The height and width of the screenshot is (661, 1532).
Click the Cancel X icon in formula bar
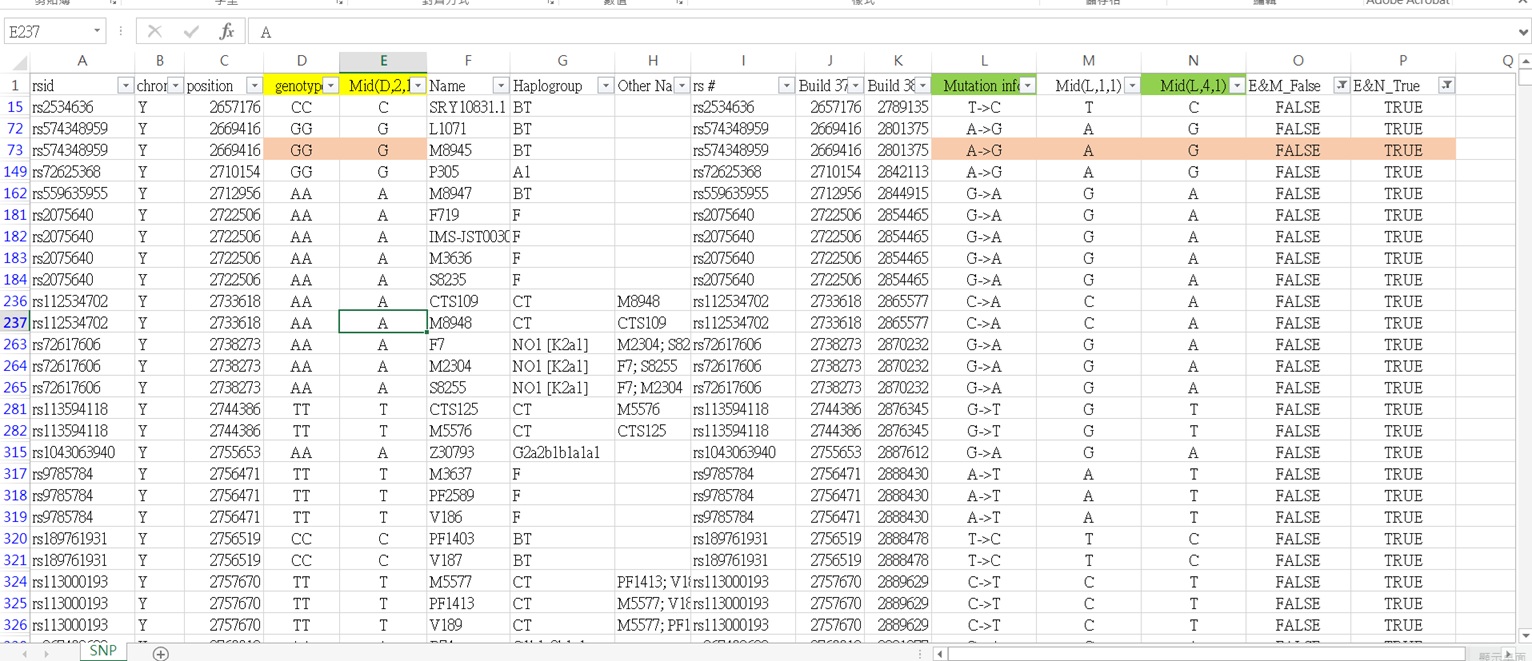155,32
